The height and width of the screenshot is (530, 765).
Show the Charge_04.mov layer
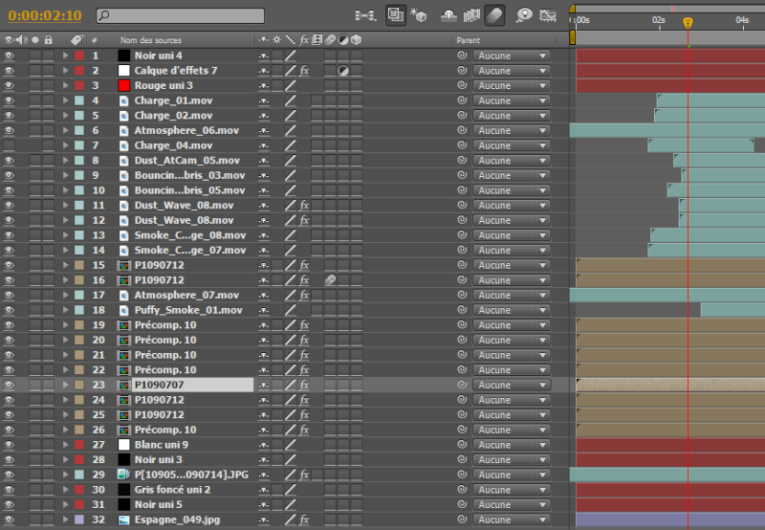pos(9,145)
